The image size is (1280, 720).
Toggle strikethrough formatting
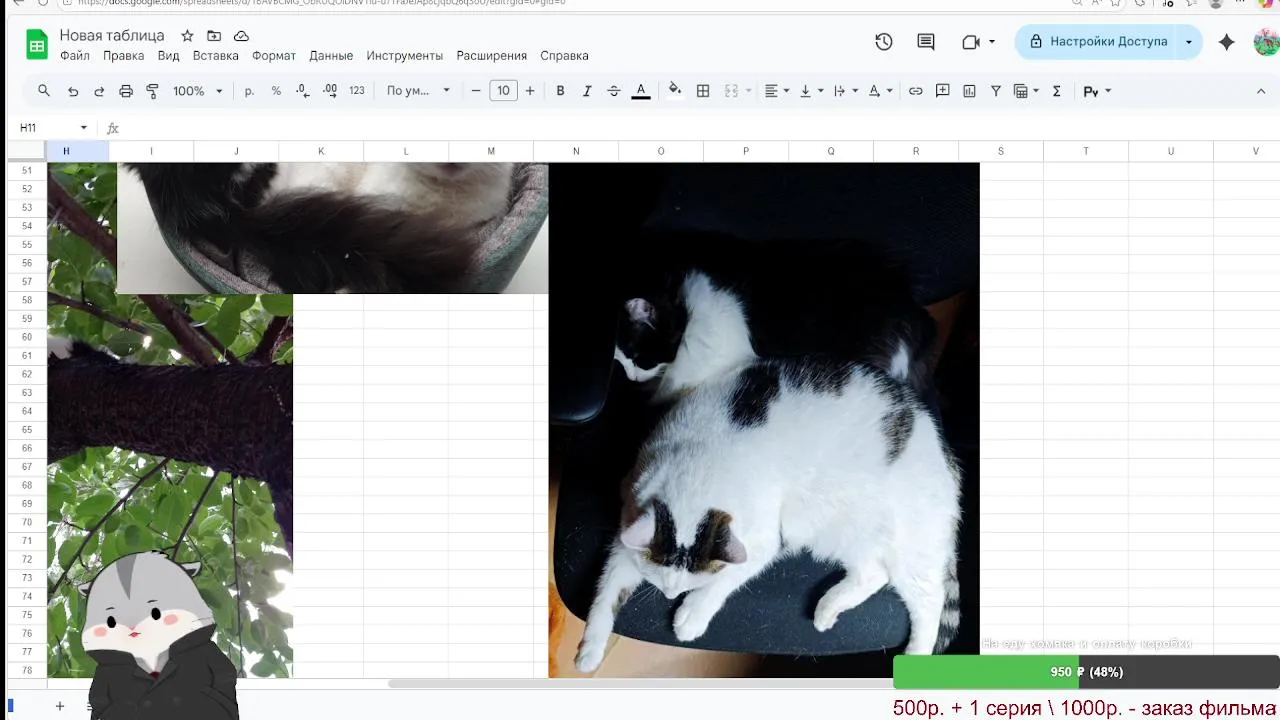(x=614, y=91)
